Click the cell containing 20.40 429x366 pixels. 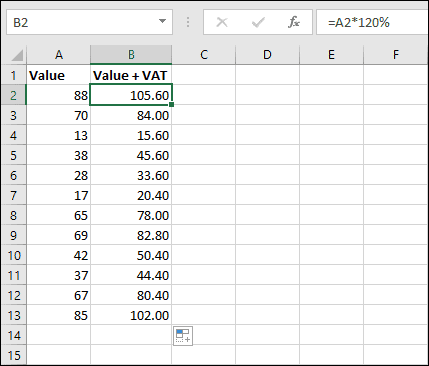pyautogui.click(x=131, y=195)
